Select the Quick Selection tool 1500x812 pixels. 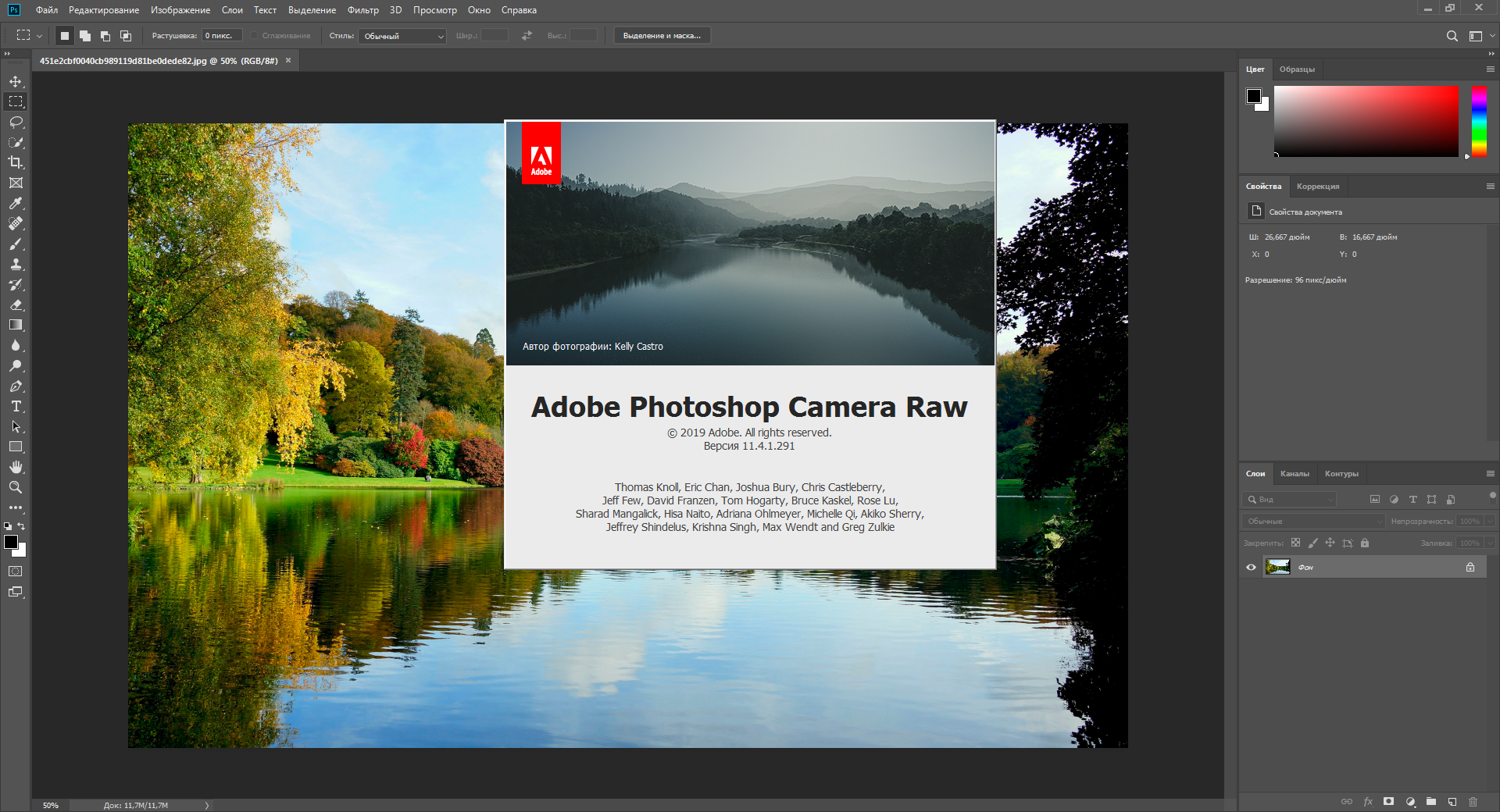coord(16,142)
